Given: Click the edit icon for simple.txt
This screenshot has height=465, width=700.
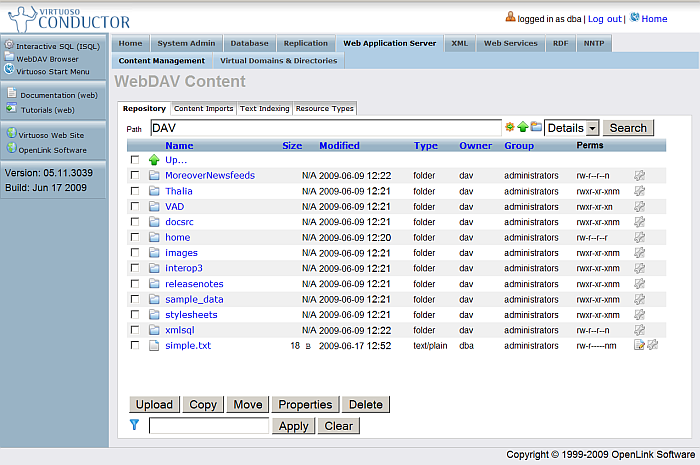Looking at the screenshot, I should click(639, 345).
